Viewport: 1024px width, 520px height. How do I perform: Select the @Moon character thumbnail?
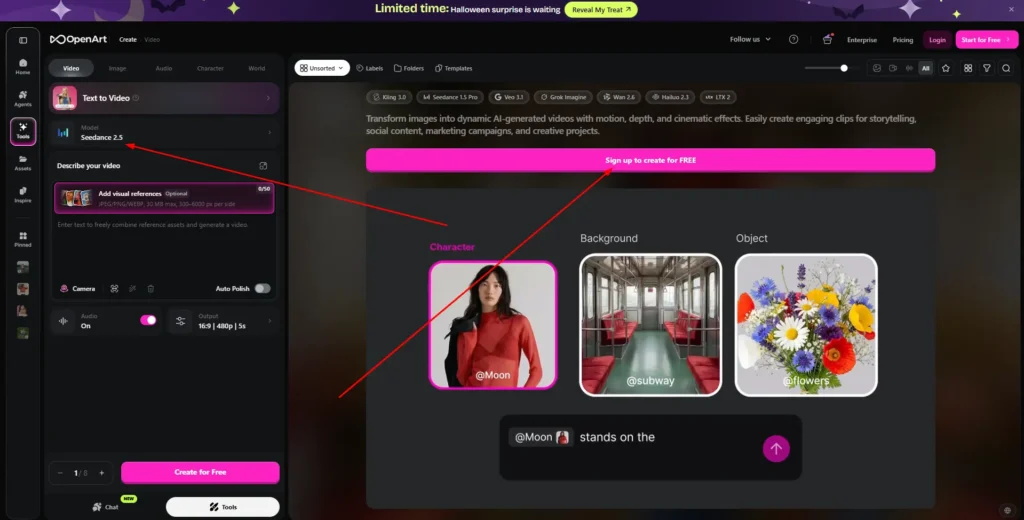pyautogui.click(x=493, y=325)
